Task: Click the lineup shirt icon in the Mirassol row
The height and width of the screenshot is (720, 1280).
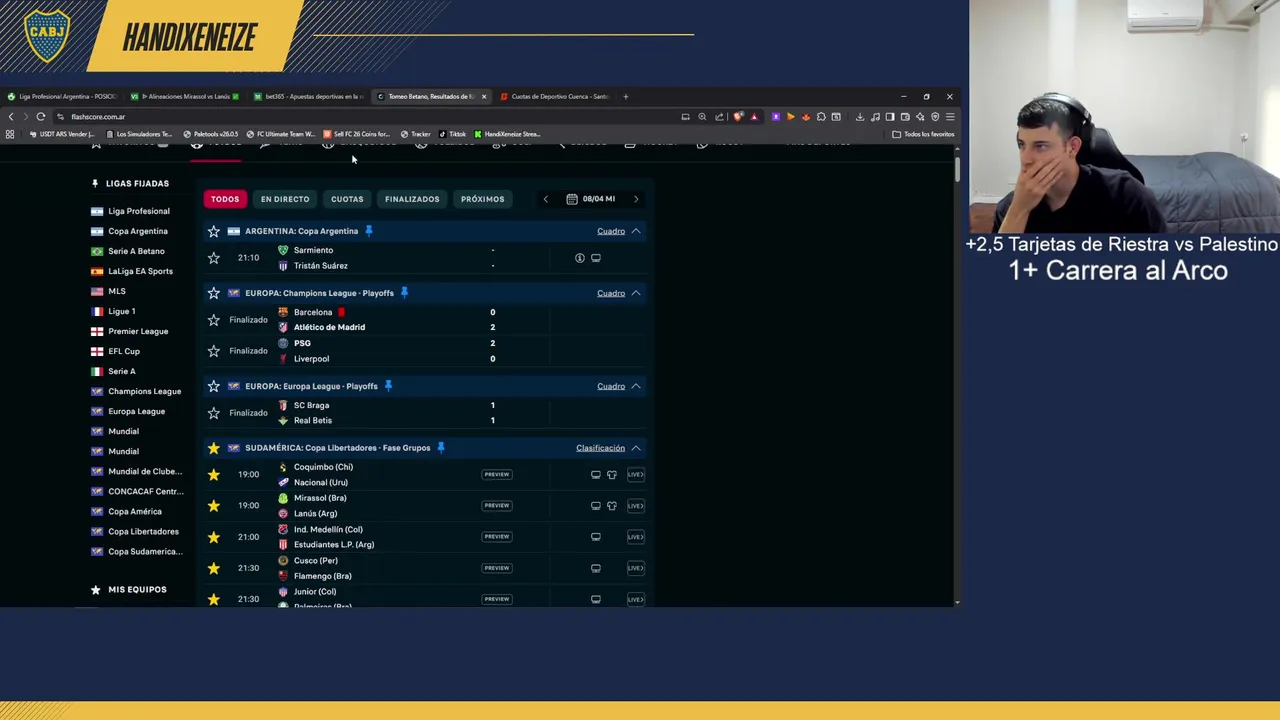Action: (612, 506)
